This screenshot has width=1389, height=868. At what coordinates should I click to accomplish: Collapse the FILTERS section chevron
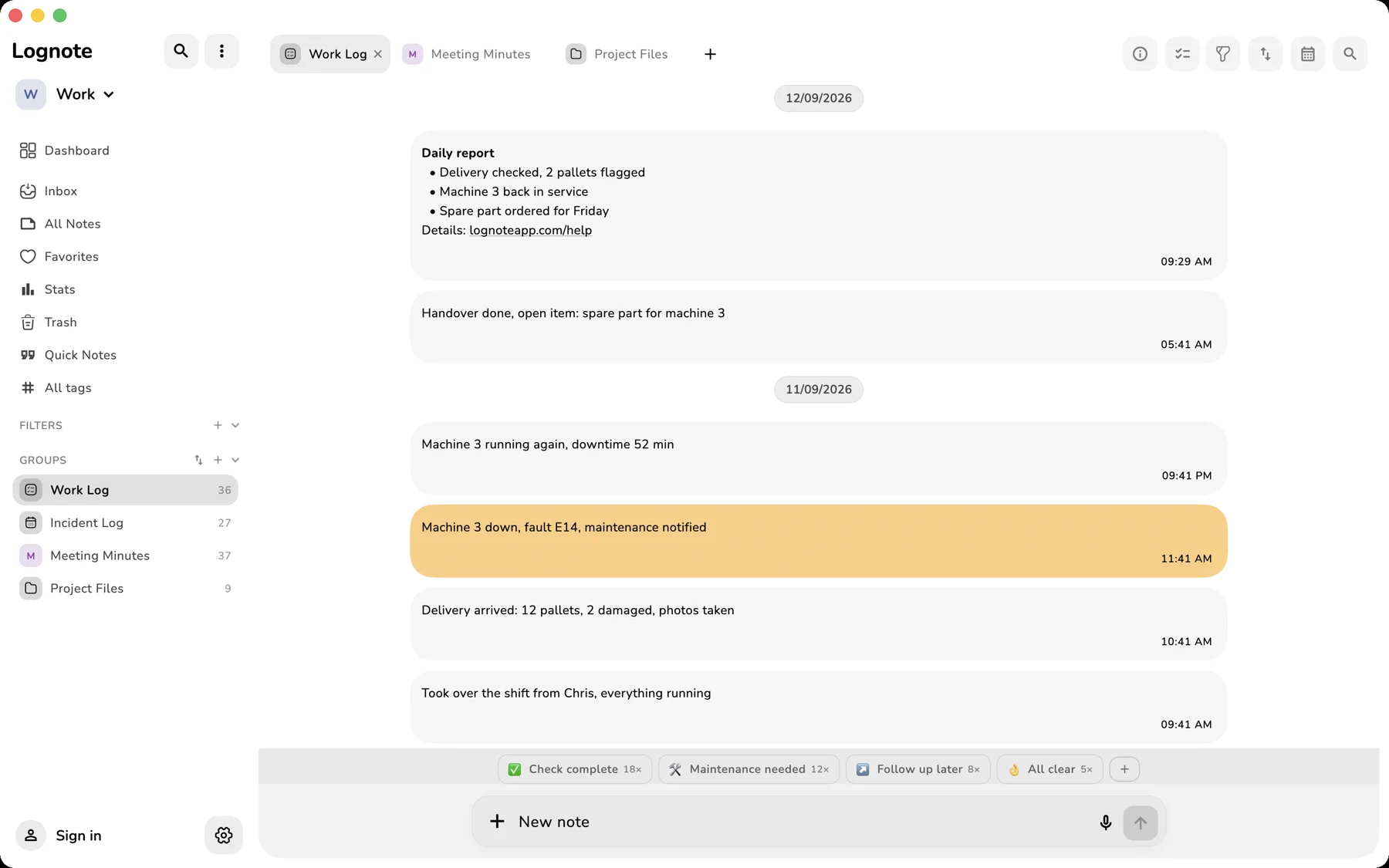coord(235,425)
